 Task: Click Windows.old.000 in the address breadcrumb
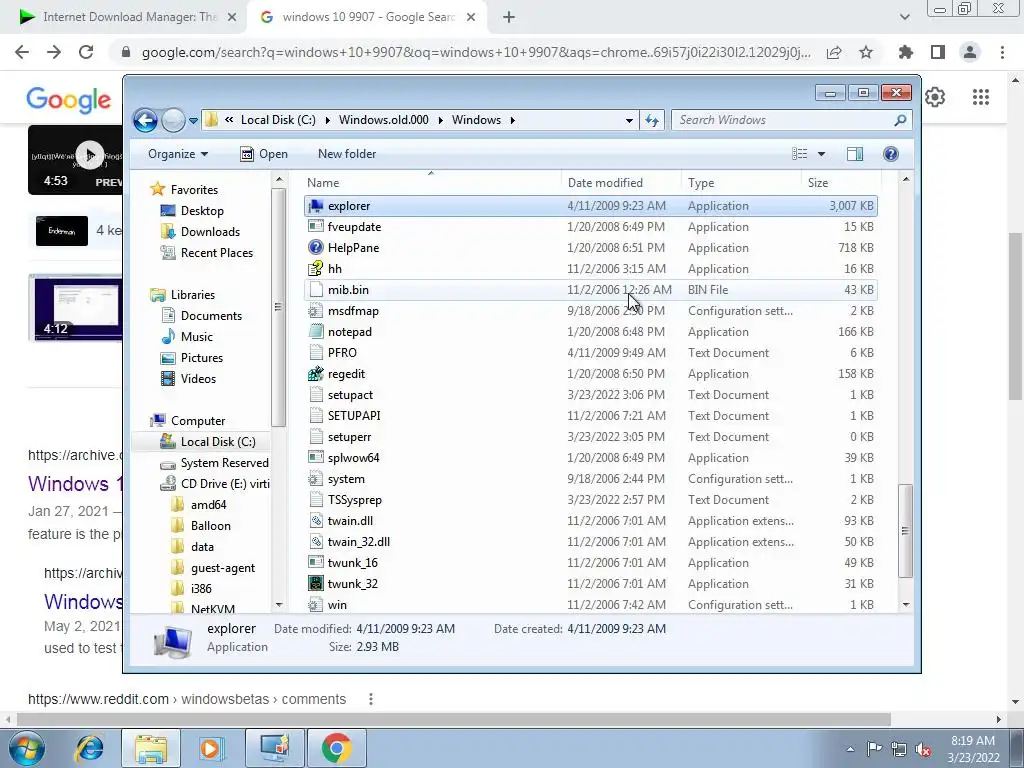pos(383,120)
